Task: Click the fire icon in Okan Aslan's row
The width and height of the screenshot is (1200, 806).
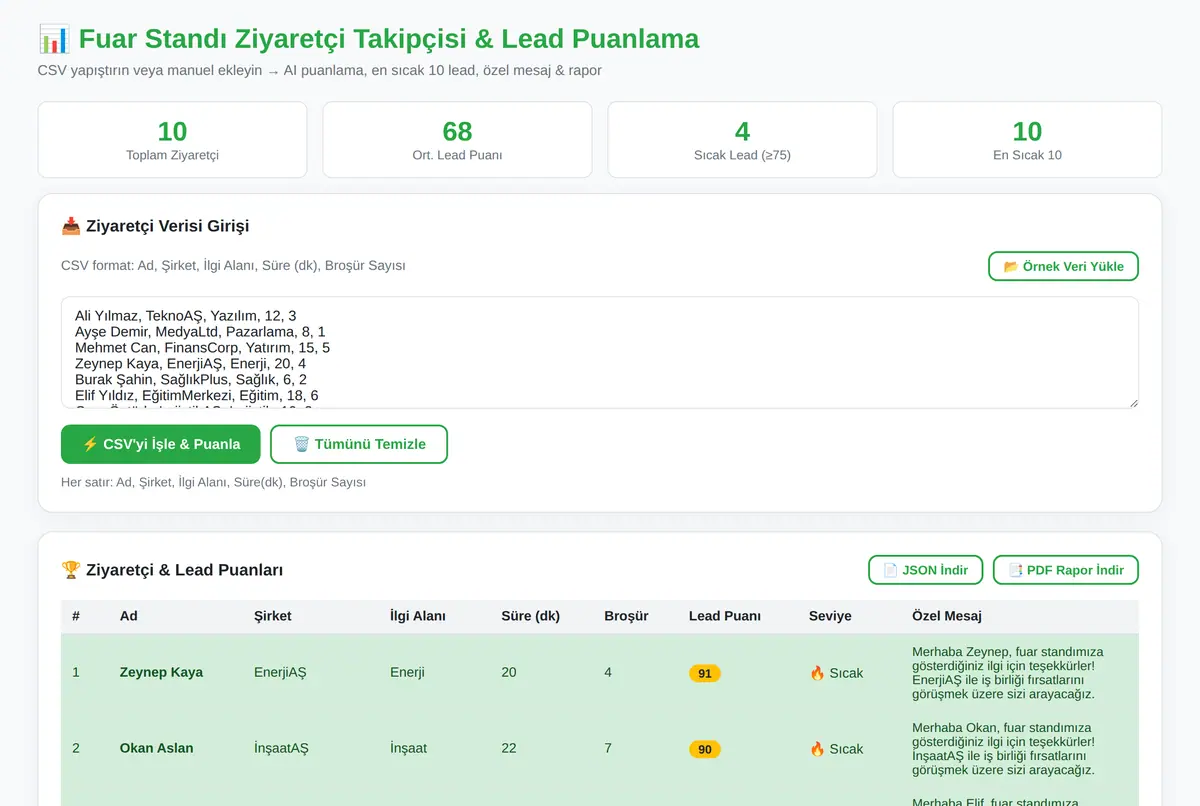Action: [x=817, y=749]
